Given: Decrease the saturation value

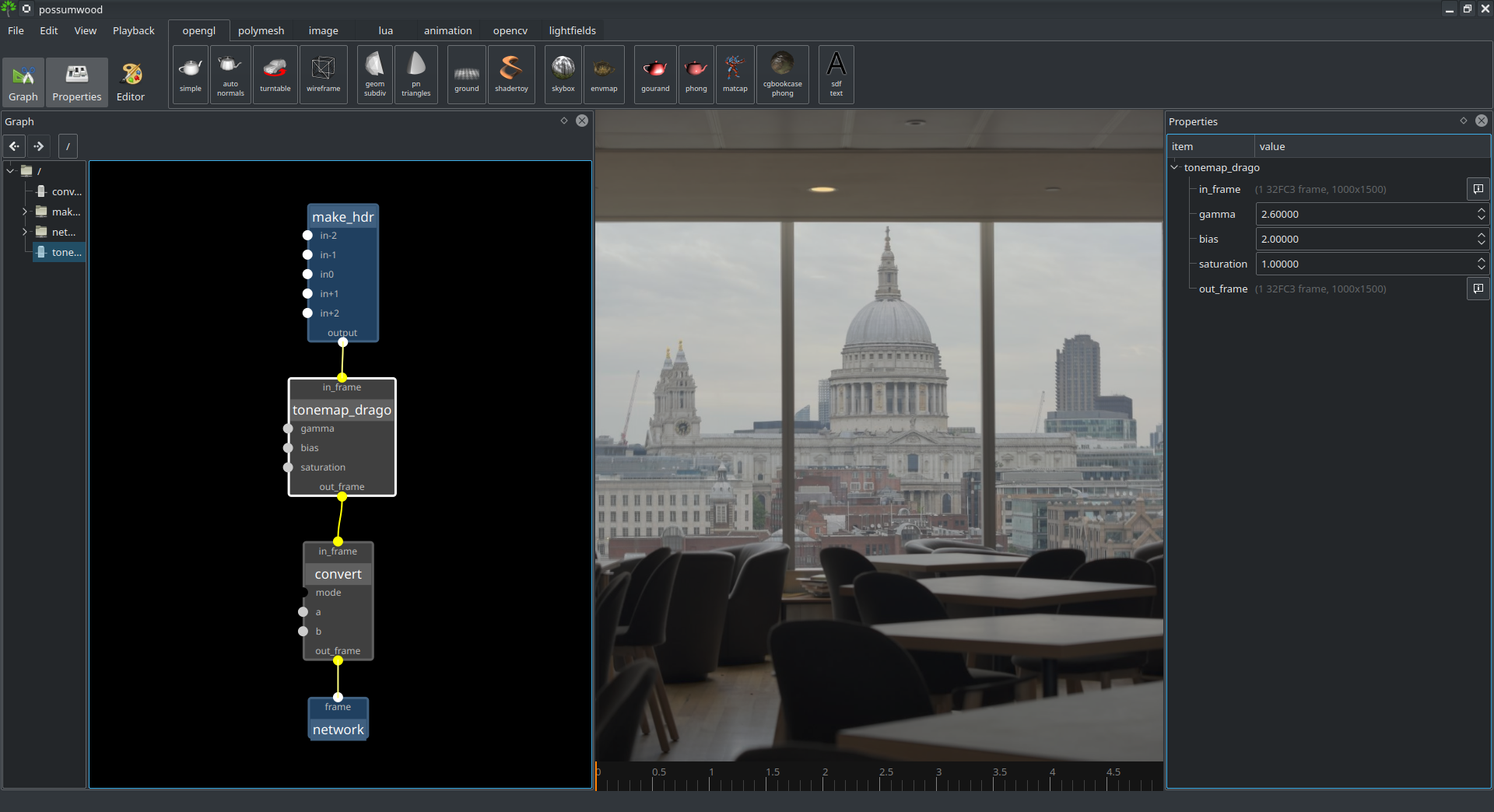Looking at the screenshot, I should click(1482, 268).
